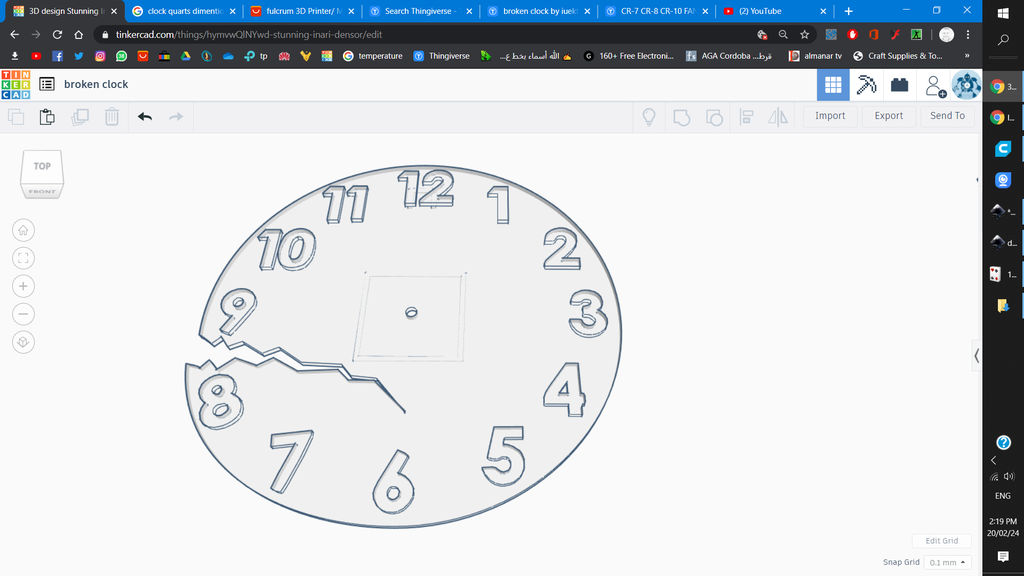Viewport: 1024px width, 576px height.
Task: Open the notifications action center icon
Action: click(1003, 556)
